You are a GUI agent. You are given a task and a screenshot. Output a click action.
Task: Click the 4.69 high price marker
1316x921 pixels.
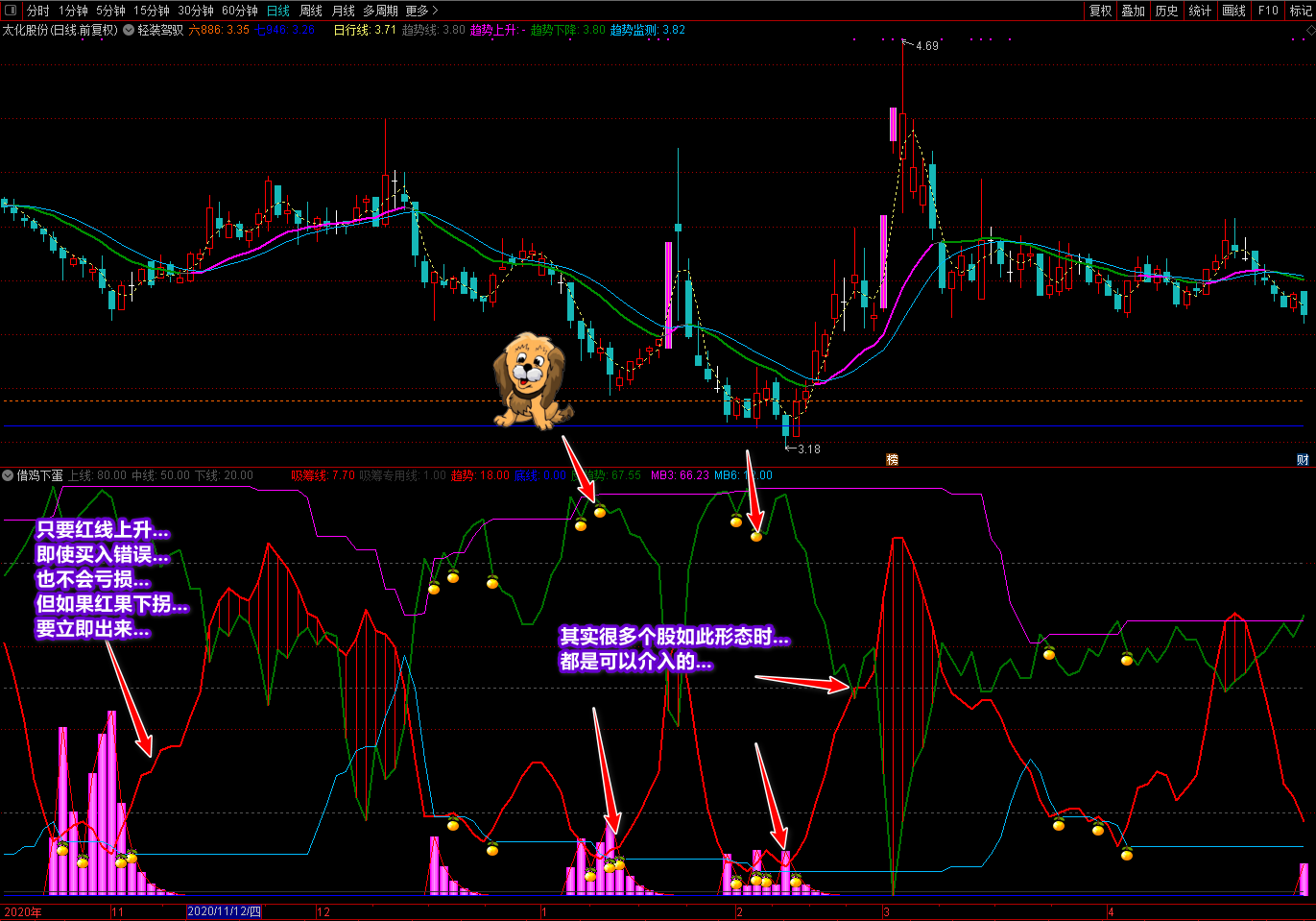pos(927,46)
